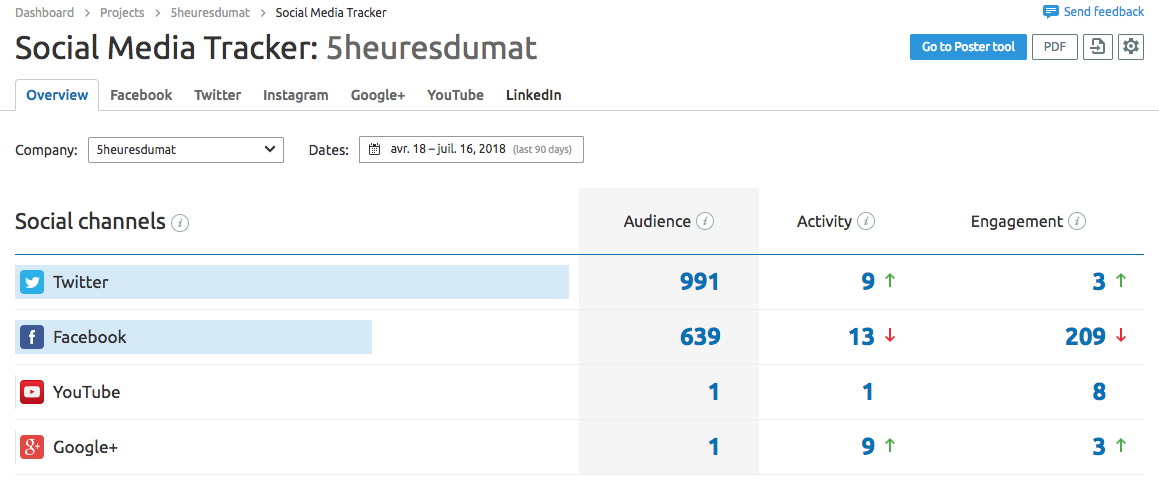Viewport: 1159px width, 501px height.
Task: Open the Dates range picker
Action: (471, 150)
